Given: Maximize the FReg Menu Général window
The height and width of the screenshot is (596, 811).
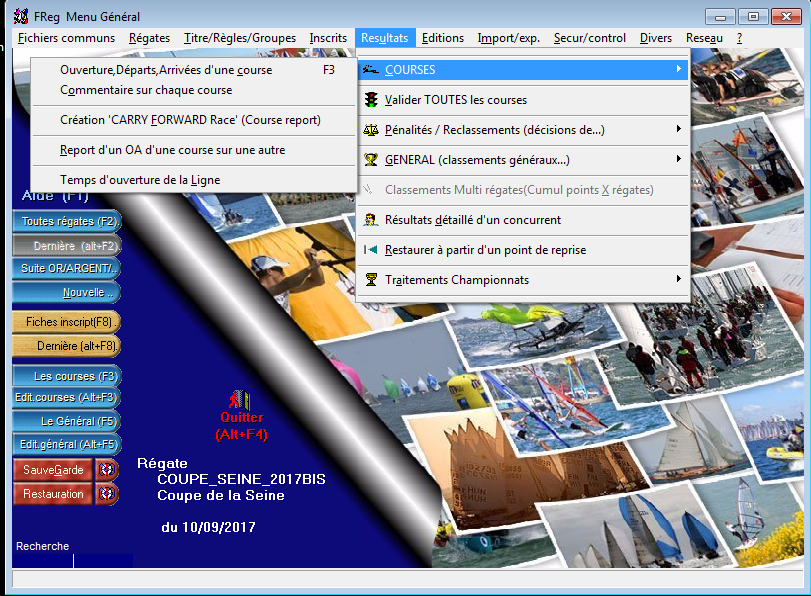Looking at the screenshot, I should [753, 17].
